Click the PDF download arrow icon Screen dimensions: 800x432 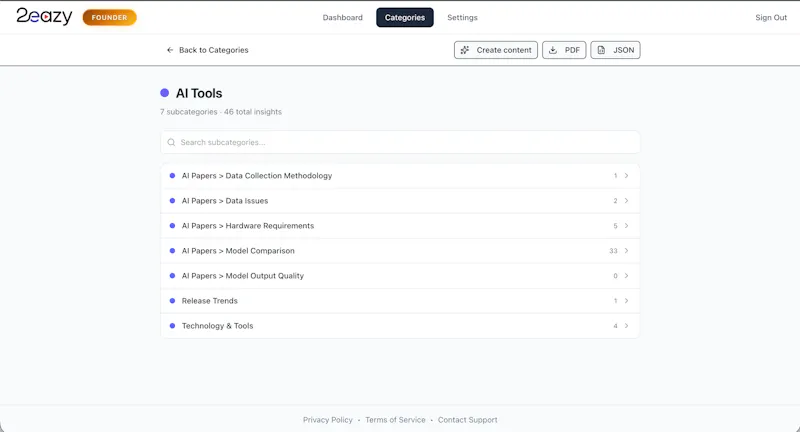point(553,50)
